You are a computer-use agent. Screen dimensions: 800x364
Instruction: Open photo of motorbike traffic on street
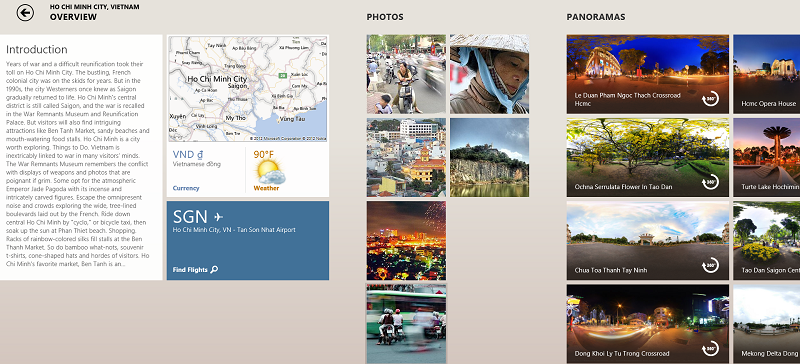406,74
